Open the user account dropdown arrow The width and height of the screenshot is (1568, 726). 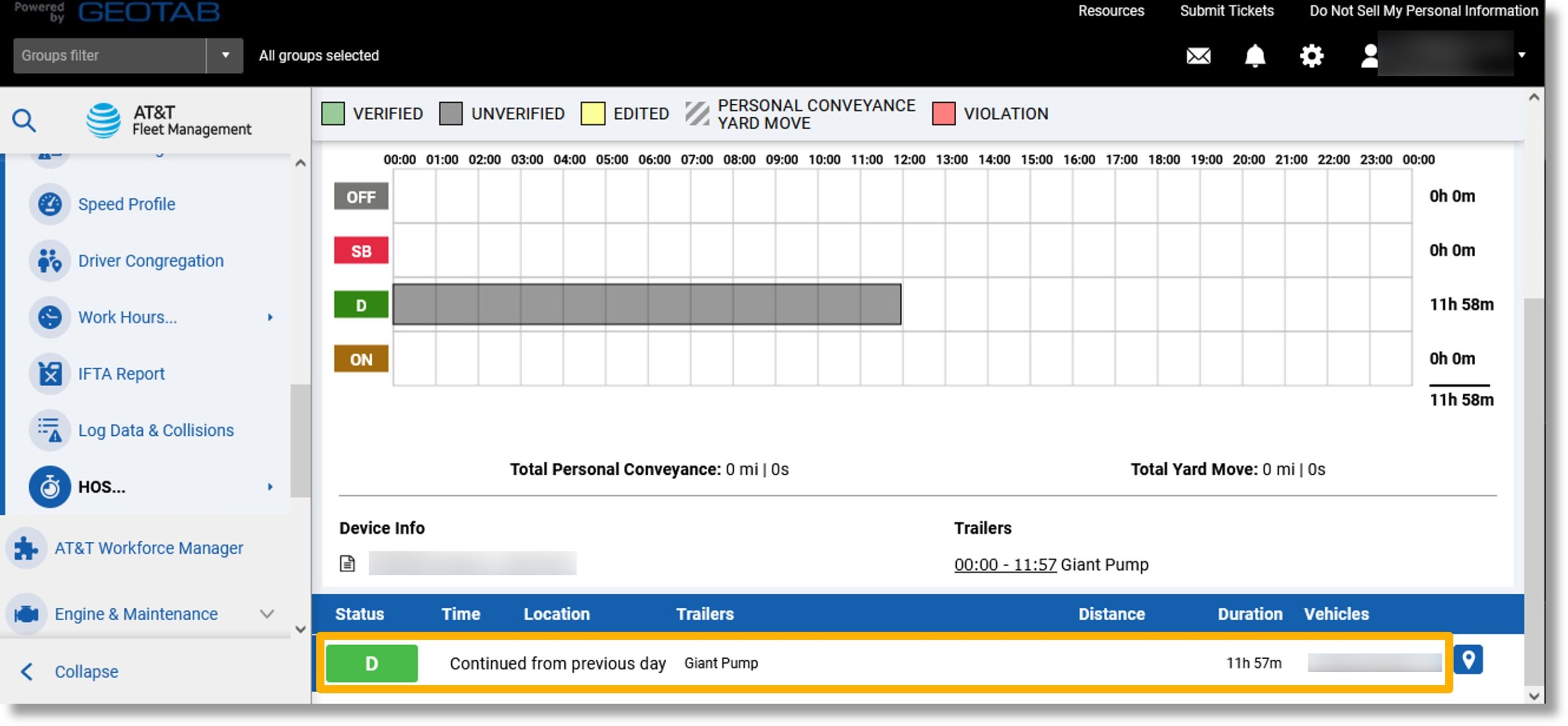tap(1521, 55)
